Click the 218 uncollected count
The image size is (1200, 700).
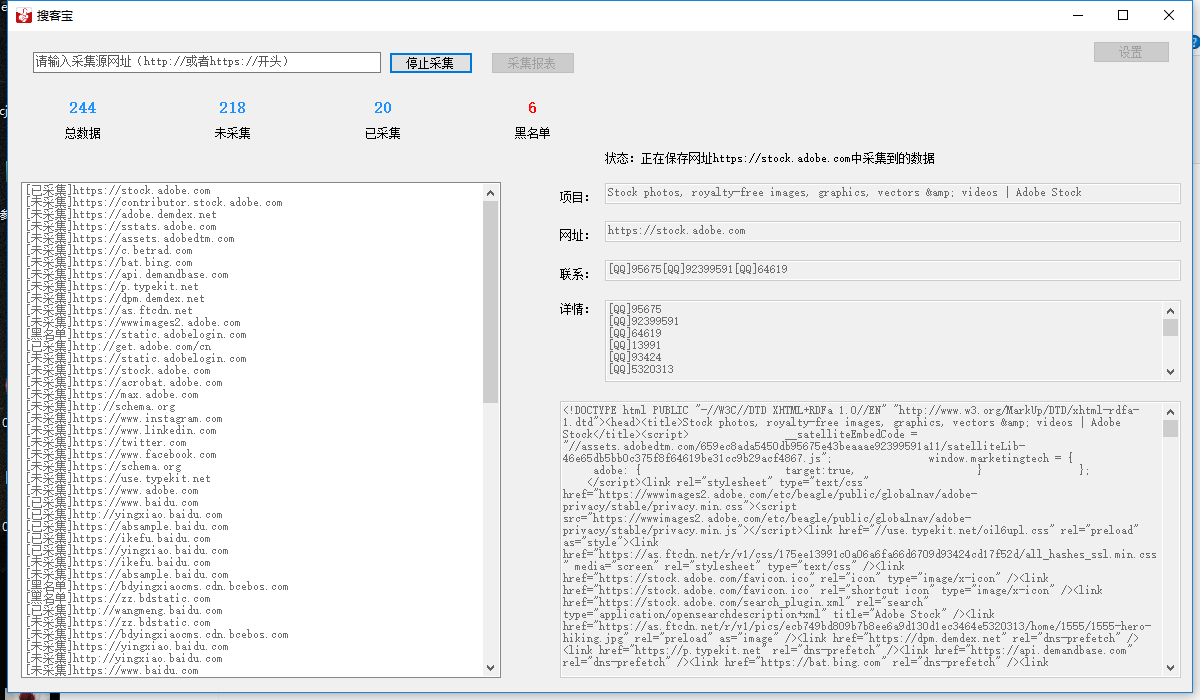pos(233,108)
